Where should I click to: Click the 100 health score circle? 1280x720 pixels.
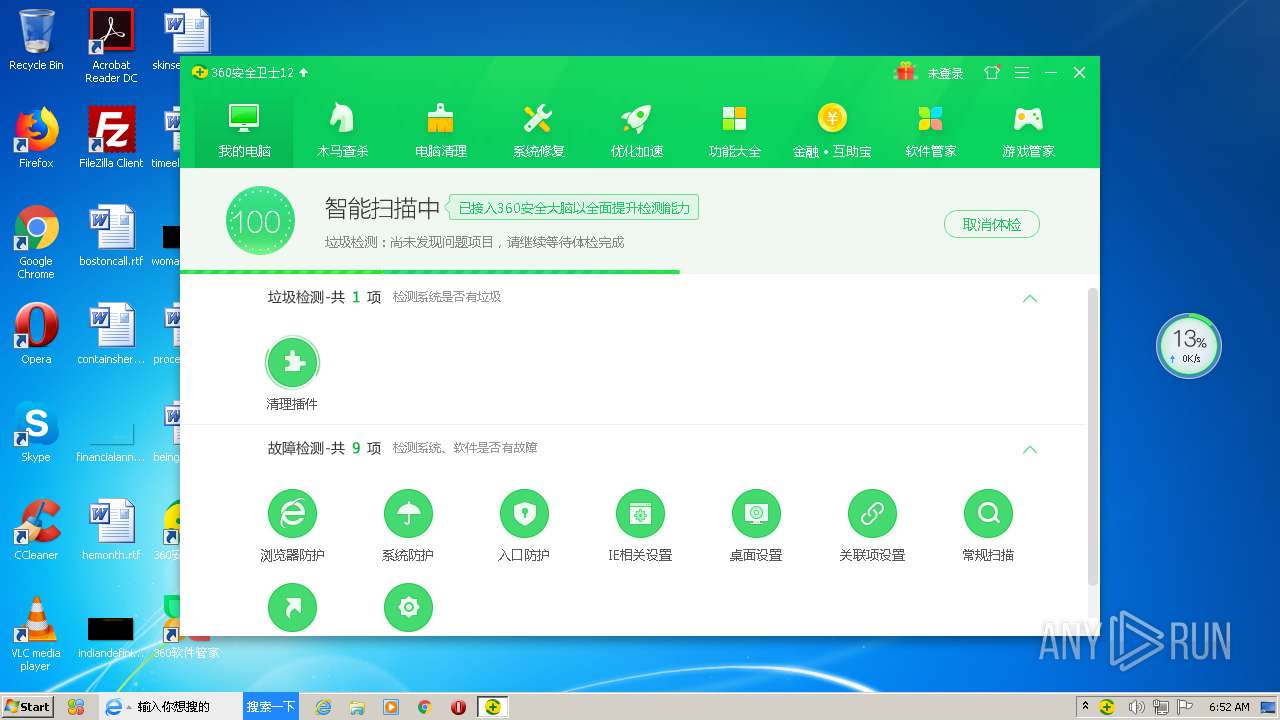(260, 220)
